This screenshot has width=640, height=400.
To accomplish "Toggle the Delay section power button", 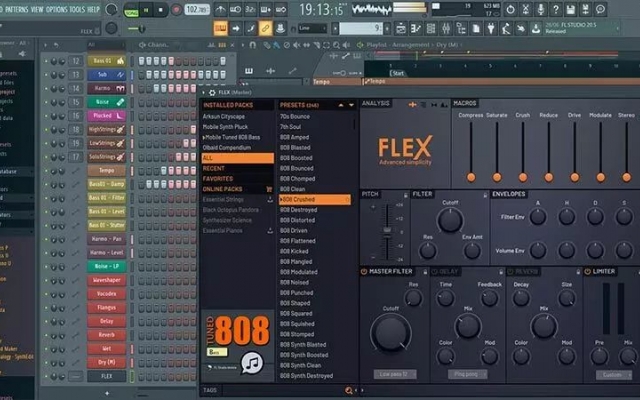I will (435, 271).
